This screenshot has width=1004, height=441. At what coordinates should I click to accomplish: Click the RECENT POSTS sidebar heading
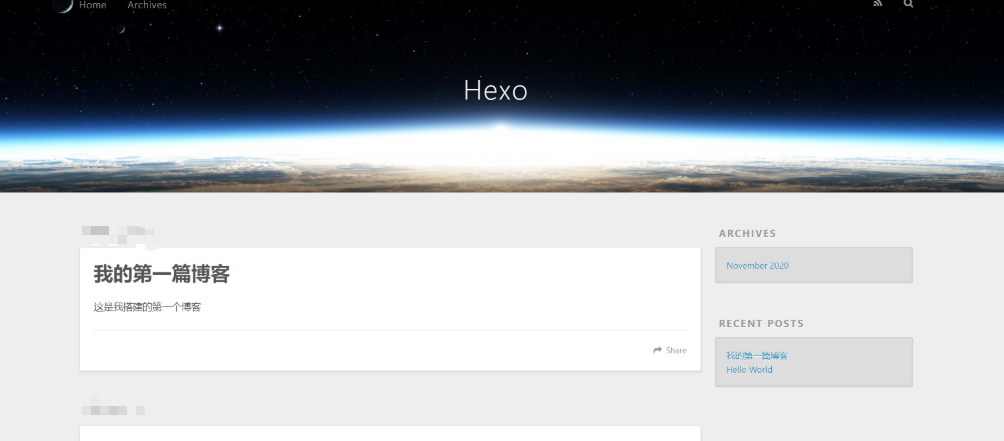[761, 324]
